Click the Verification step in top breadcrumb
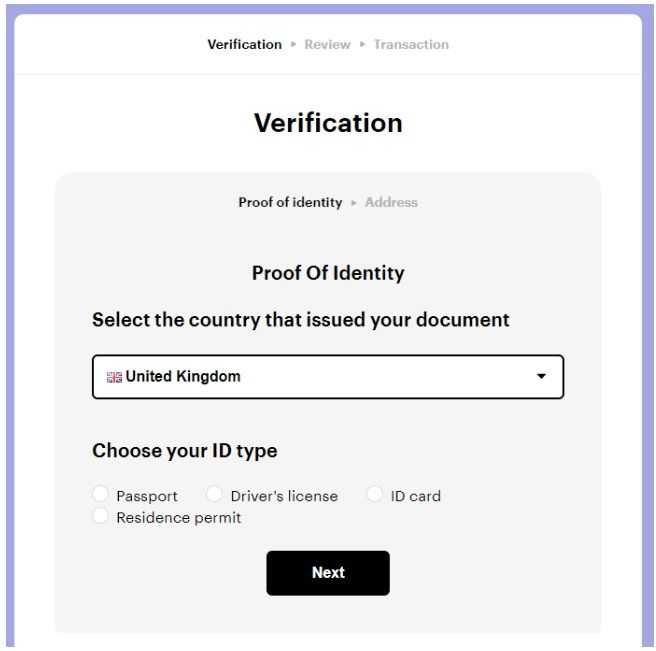This screenshot has width=656, height=651. tap(244, 44)
